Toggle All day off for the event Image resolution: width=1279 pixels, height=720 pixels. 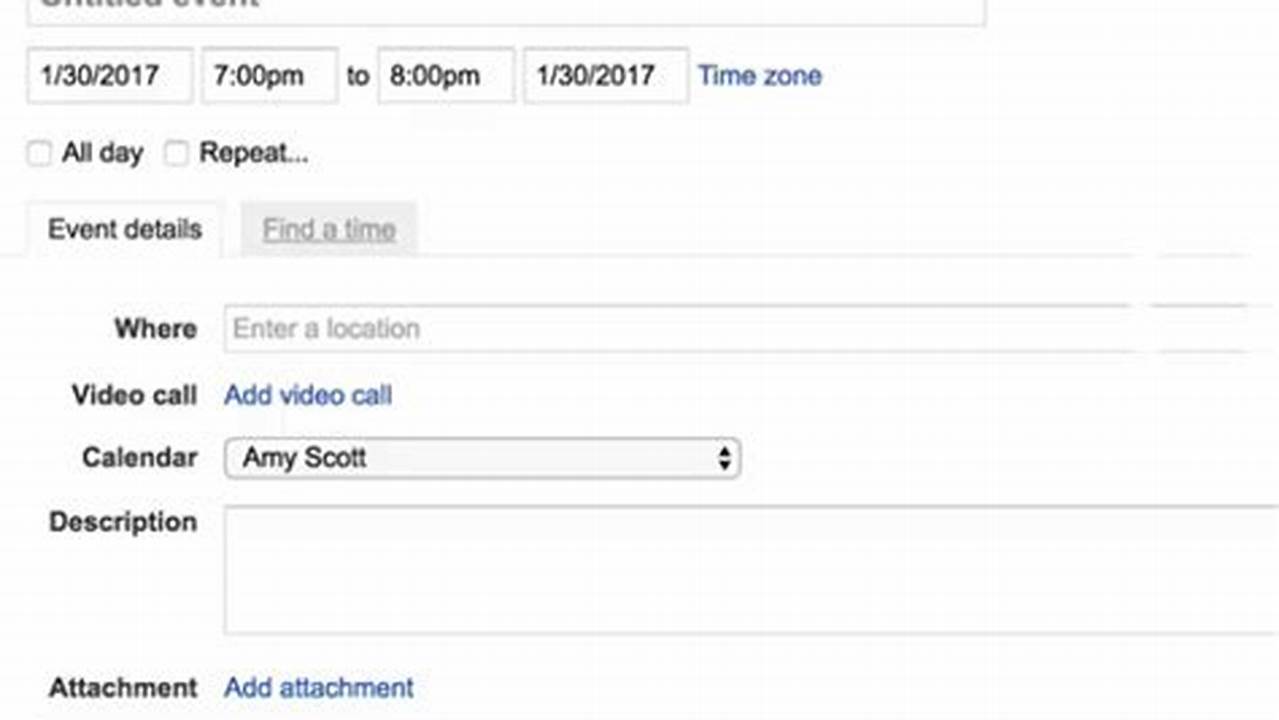point(38,153)
